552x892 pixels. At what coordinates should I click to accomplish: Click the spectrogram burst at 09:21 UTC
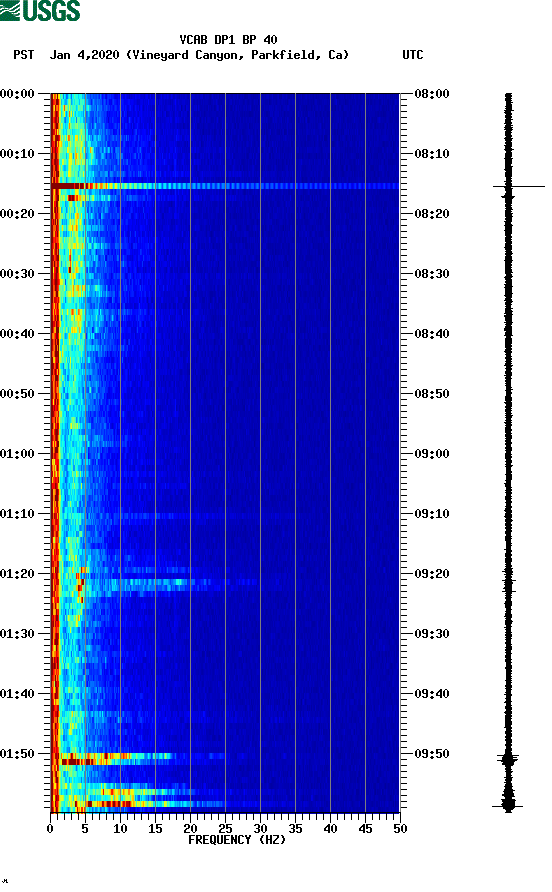click(154, 583)
